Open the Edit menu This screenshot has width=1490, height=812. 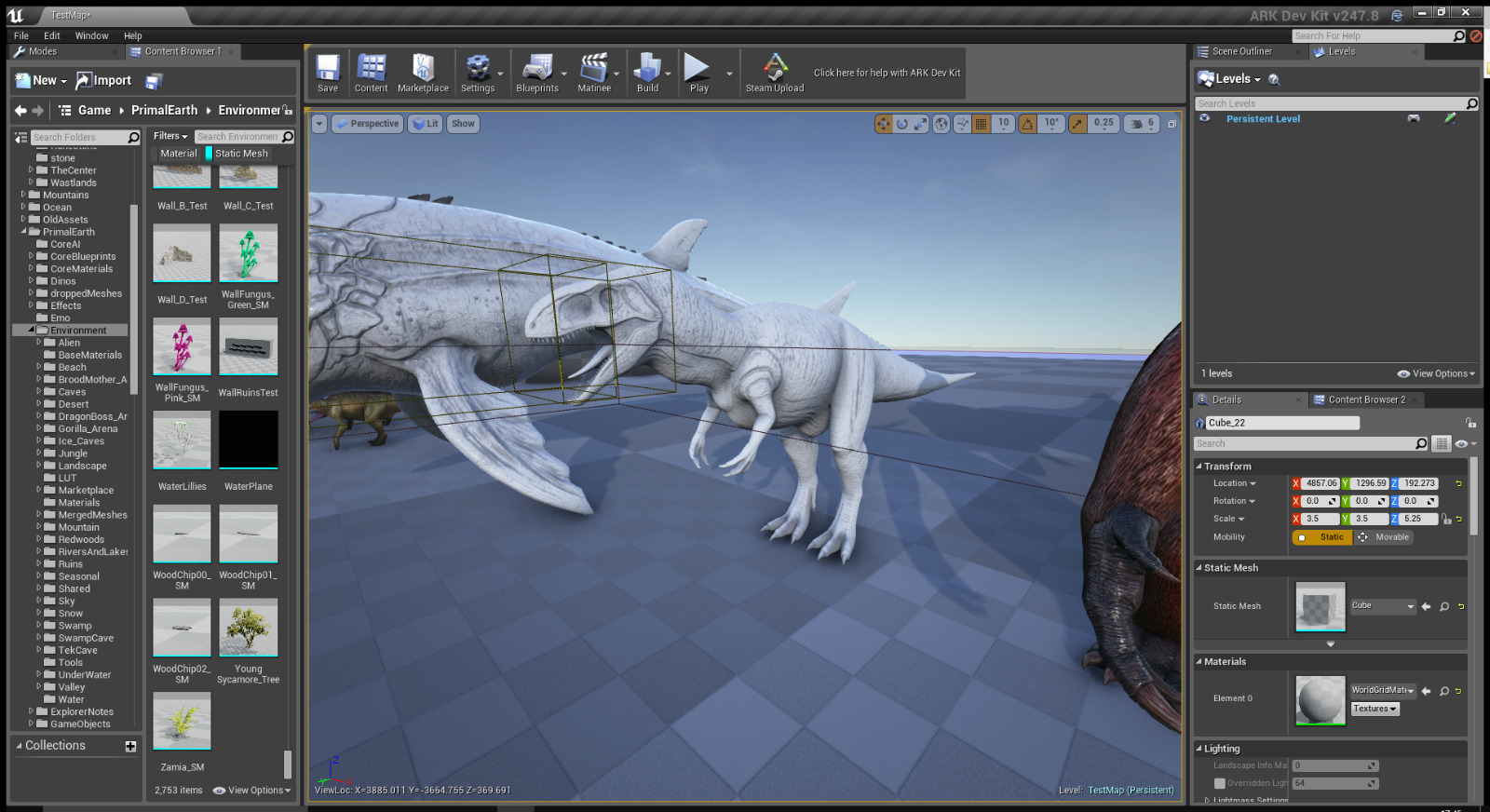[x=52, y=36]
